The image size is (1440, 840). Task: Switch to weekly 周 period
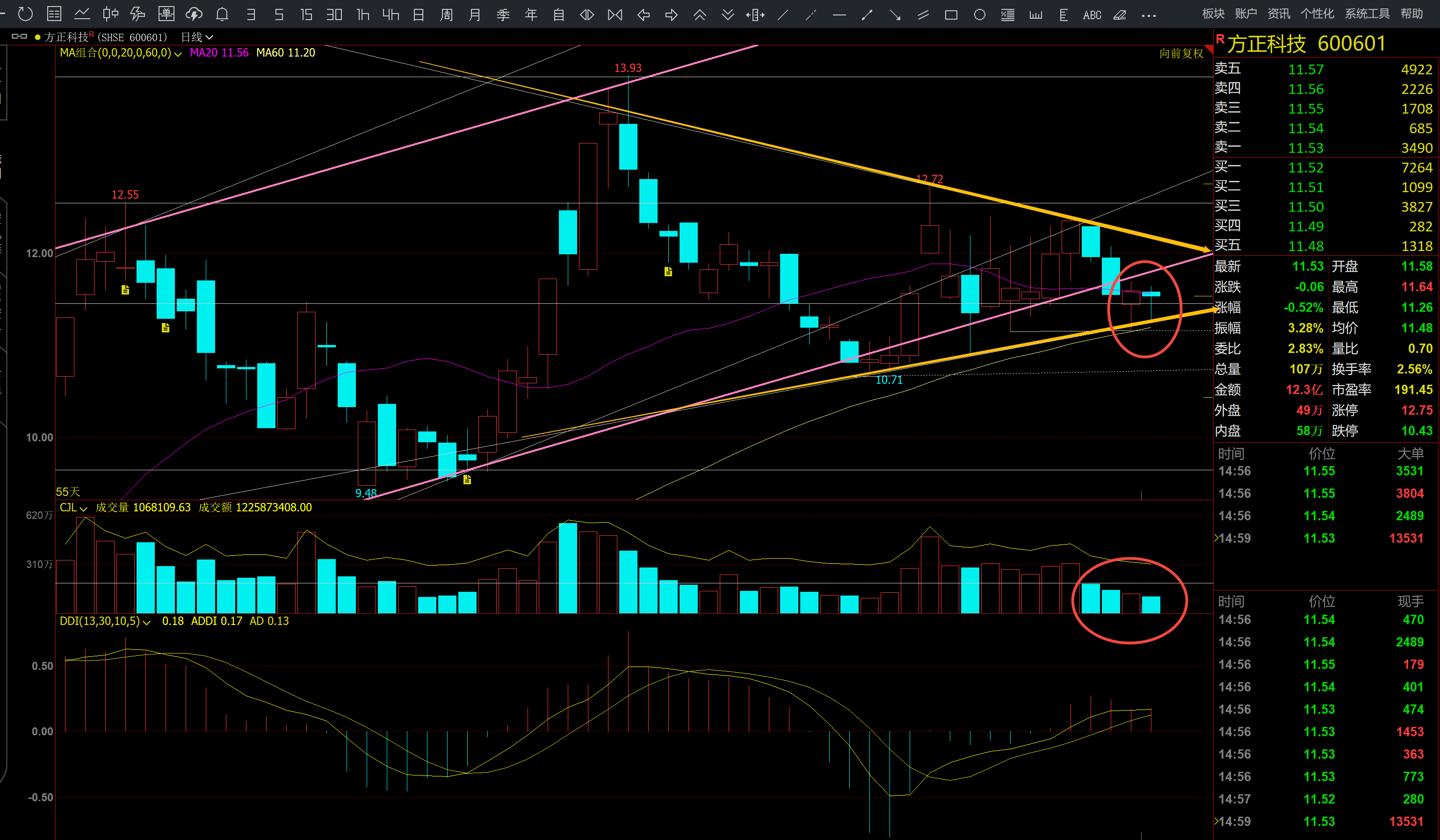446,14
